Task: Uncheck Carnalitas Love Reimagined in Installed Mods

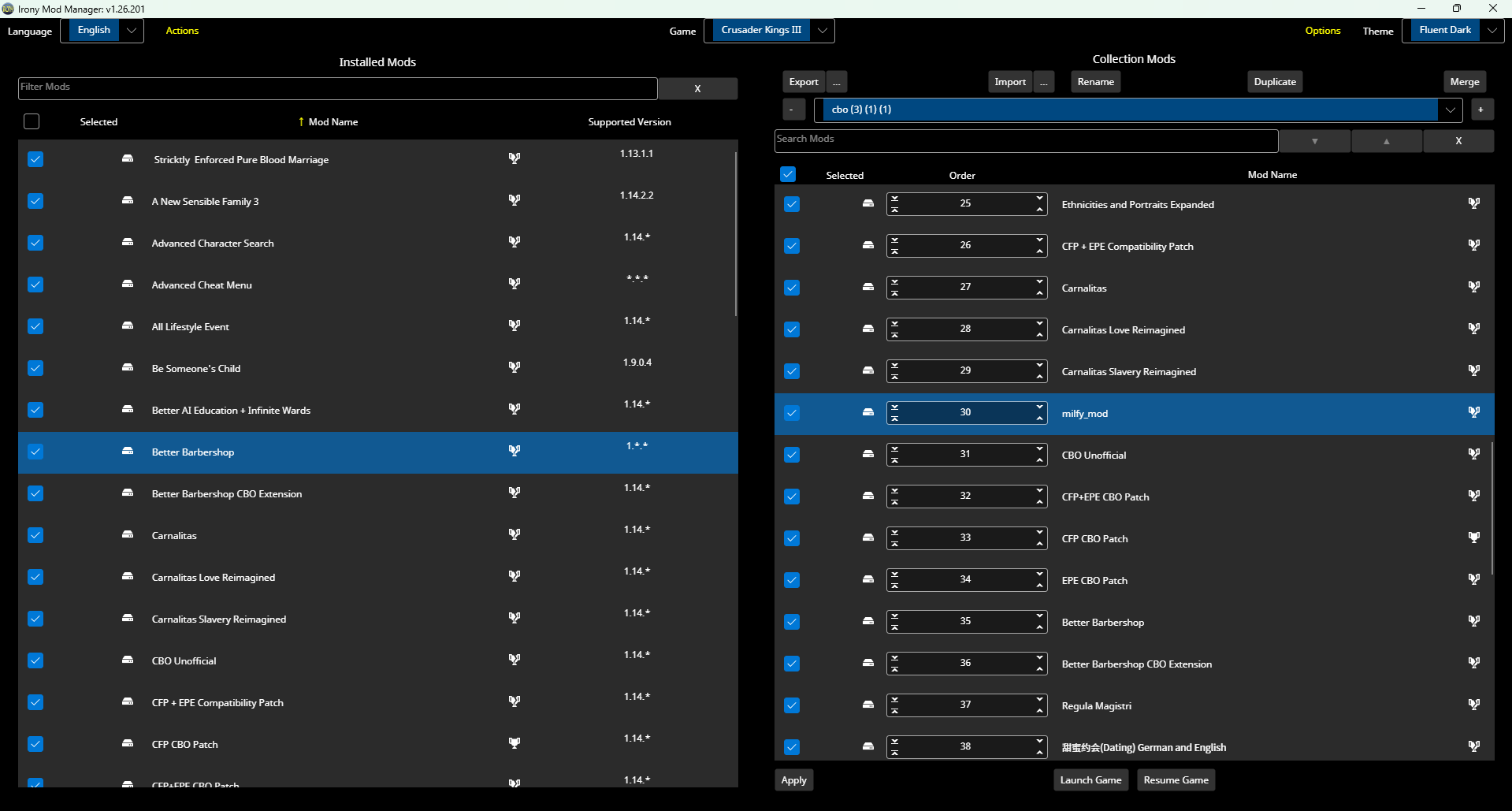Action: pos(35,577)
